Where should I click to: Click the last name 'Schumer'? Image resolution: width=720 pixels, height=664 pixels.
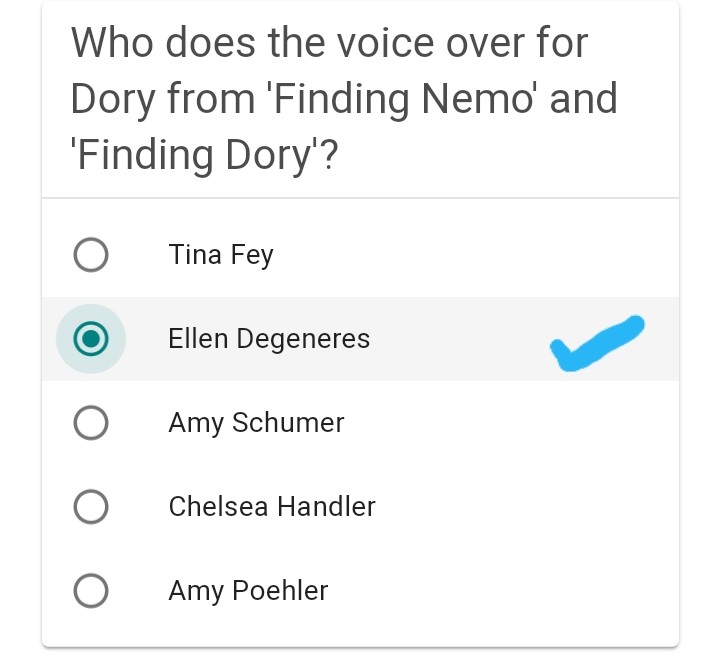tap(288, 423)
